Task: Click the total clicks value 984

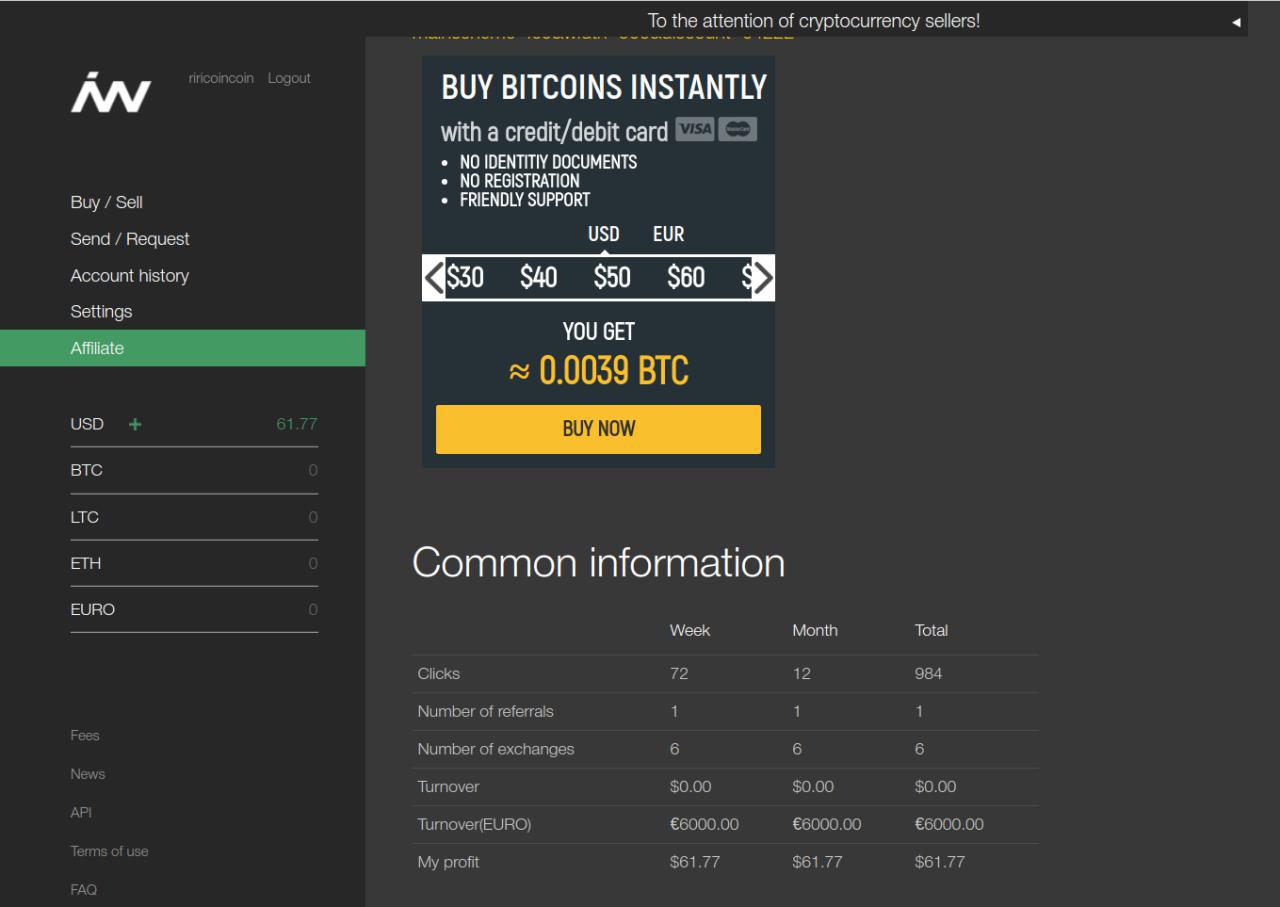Action: [x=928, y=673]
